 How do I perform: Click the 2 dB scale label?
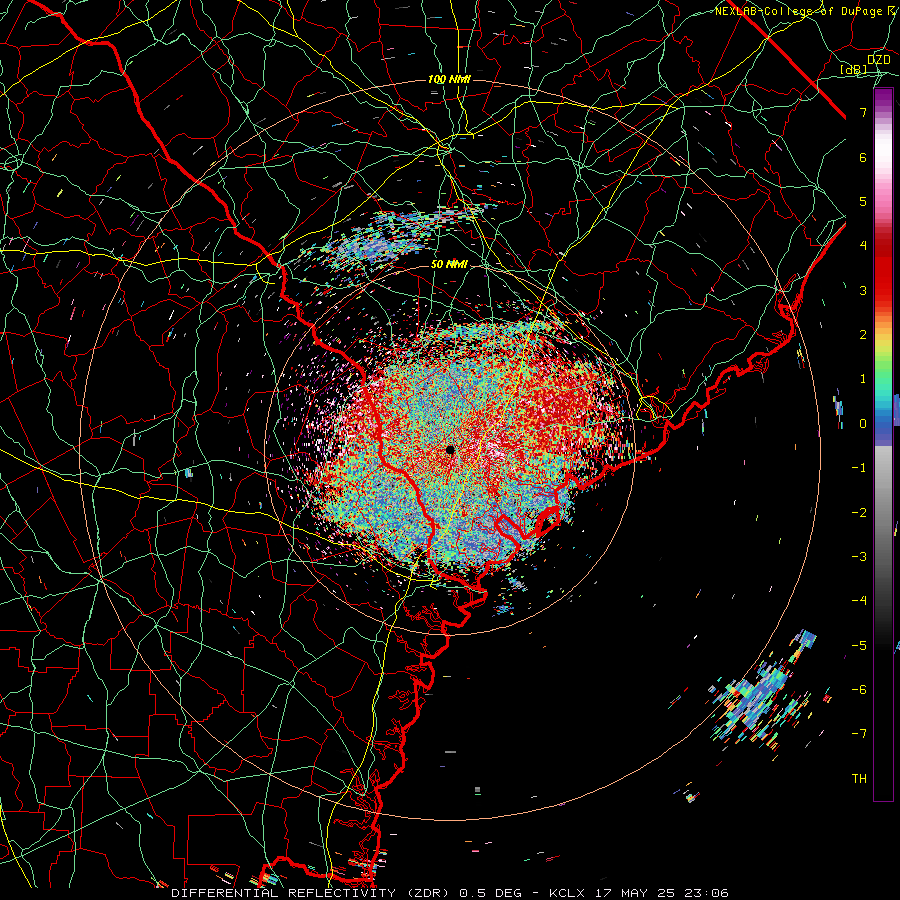click(863, 335)
